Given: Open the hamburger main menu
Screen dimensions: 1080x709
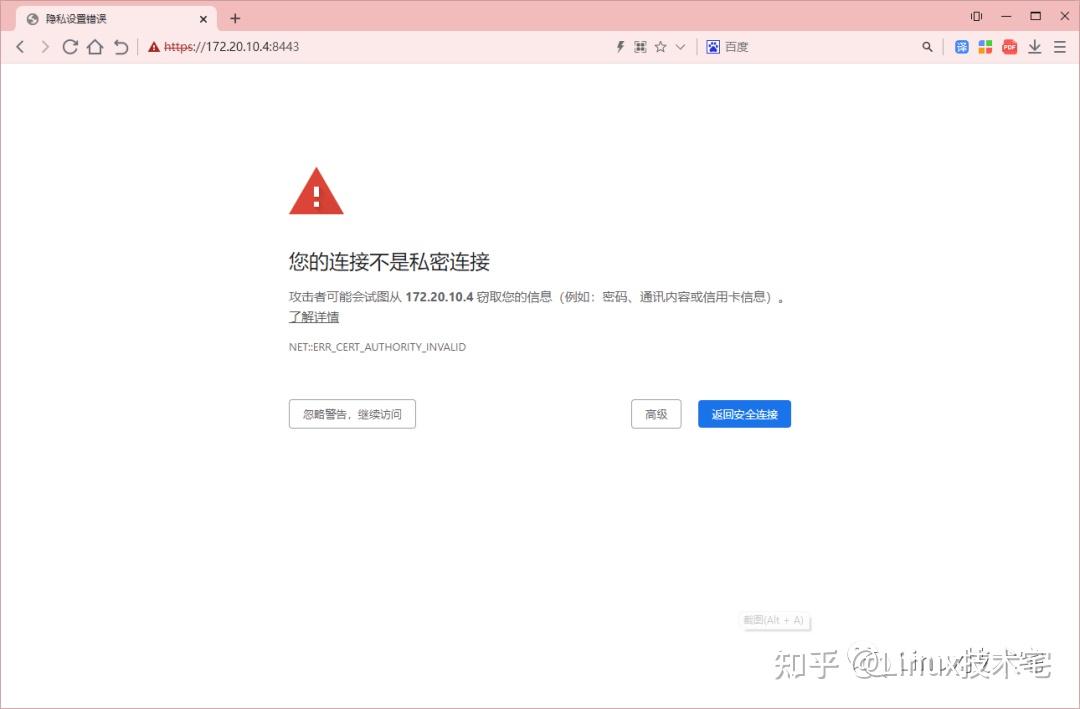Looking at the screenshot, I should click(1060, 47).
